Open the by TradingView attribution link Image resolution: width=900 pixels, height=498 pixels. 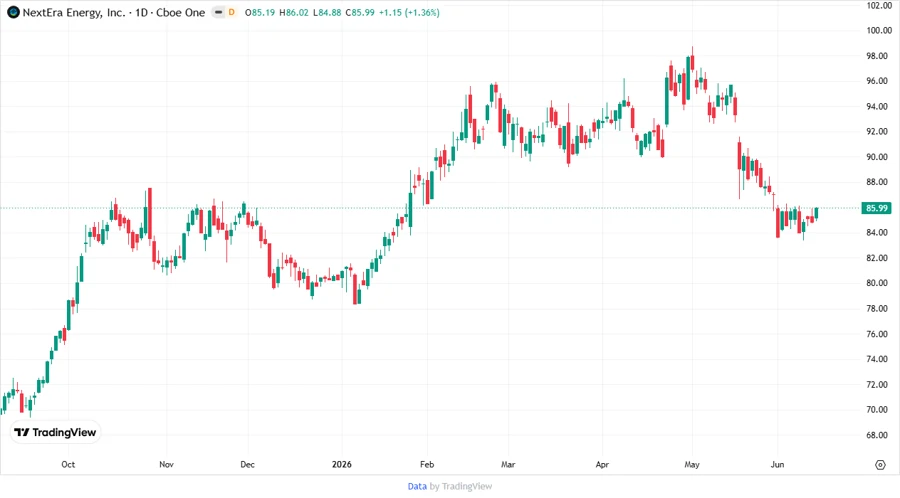pyautogui.click(x=461, y=486)
